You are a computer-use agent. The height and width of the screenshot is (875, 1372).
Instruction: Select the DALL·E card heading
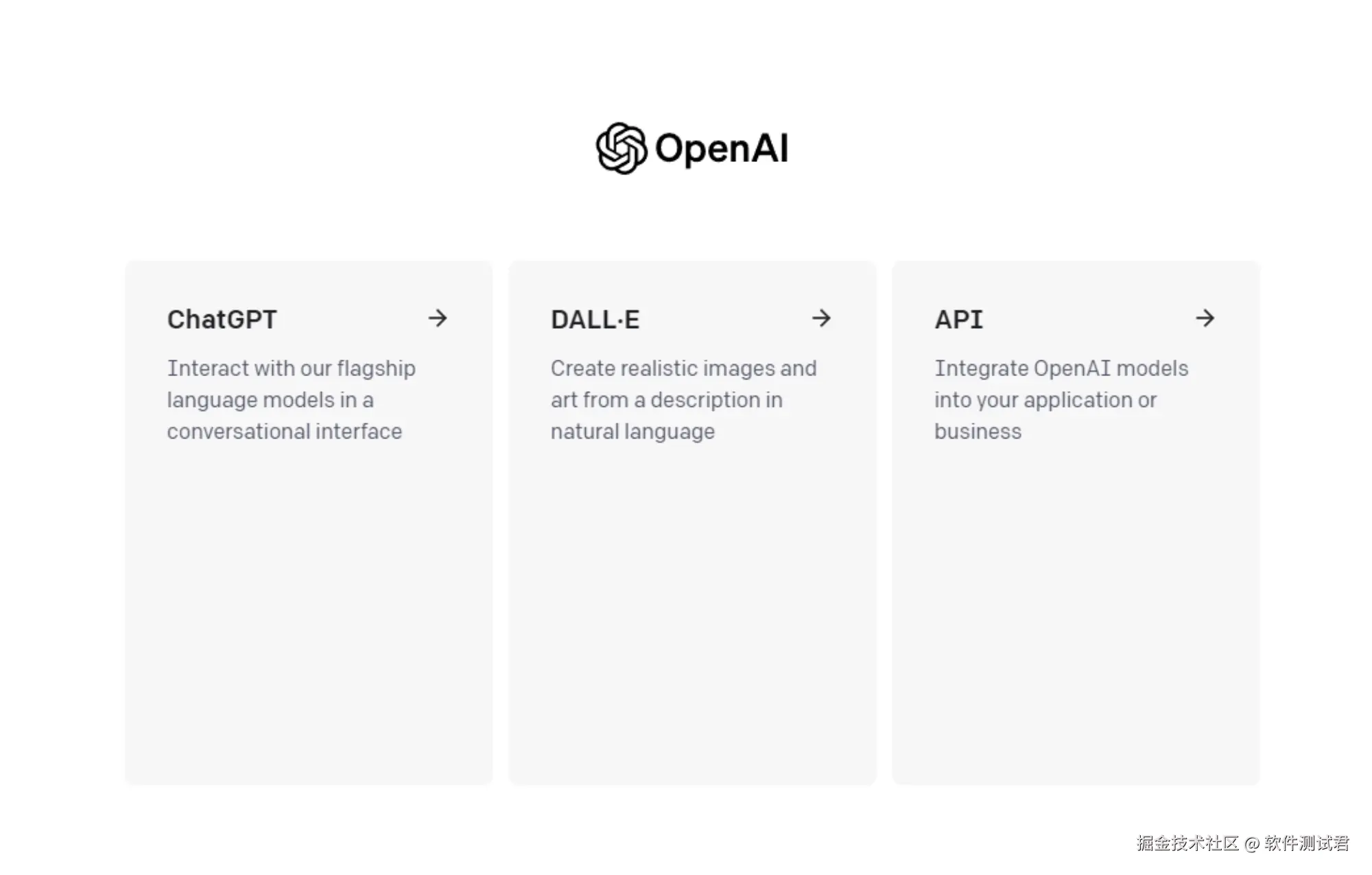point(595,320)
